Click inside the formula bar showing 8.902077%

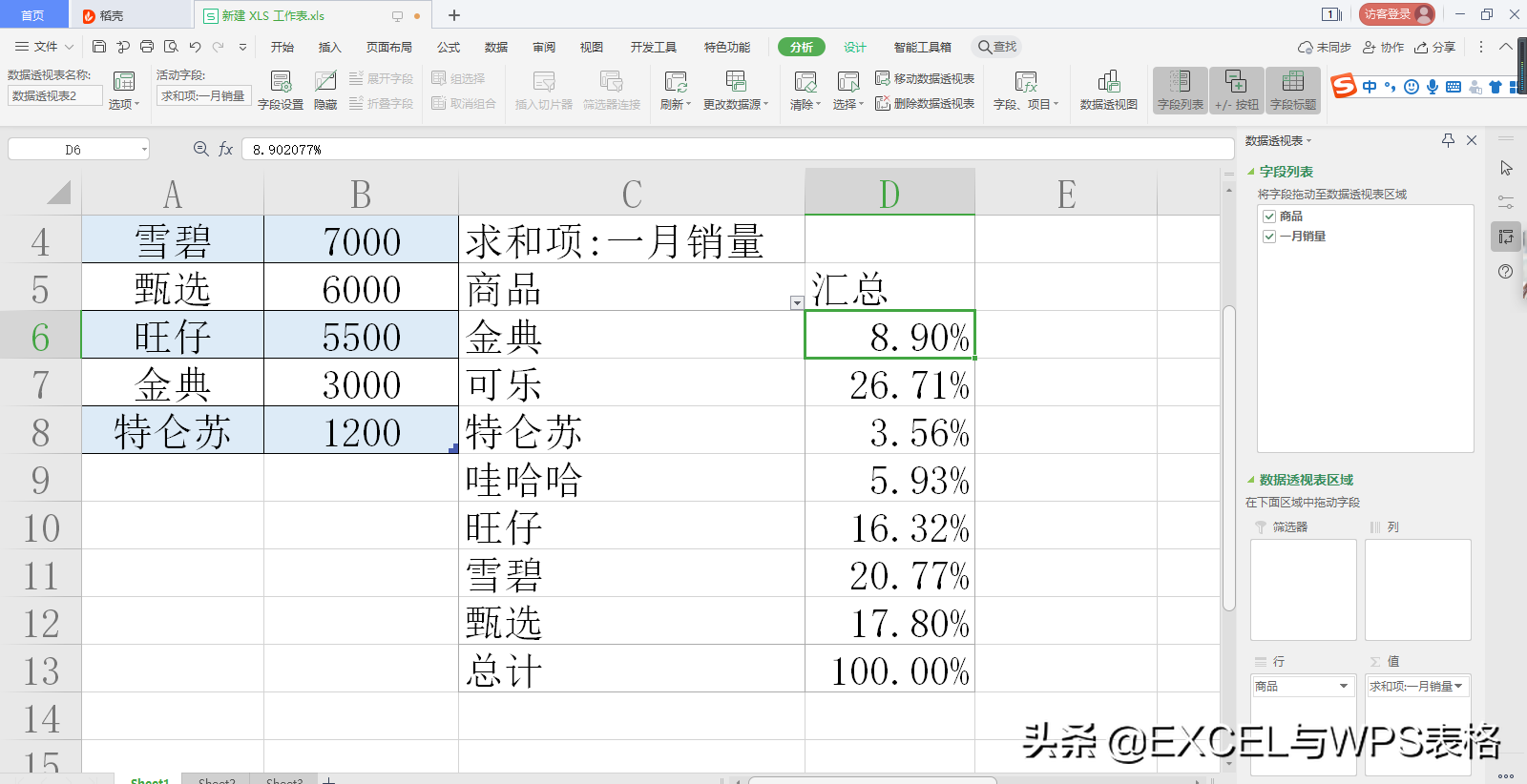pos(738,149)
